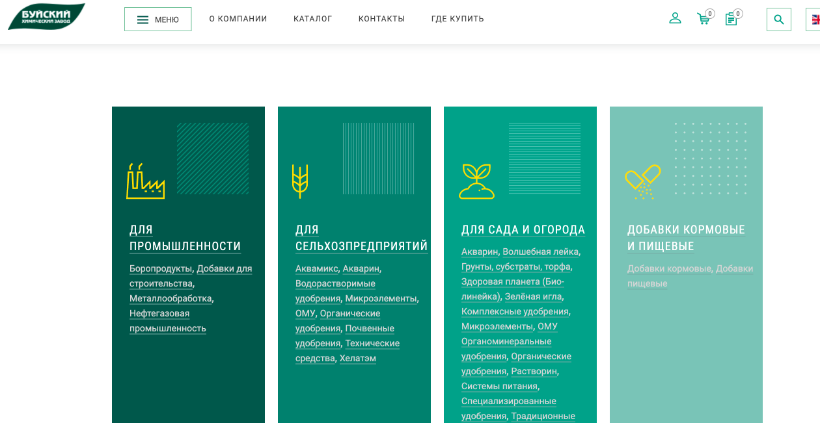Click the factory icon in industry card
820x423 pixels.
click(145, 181)
